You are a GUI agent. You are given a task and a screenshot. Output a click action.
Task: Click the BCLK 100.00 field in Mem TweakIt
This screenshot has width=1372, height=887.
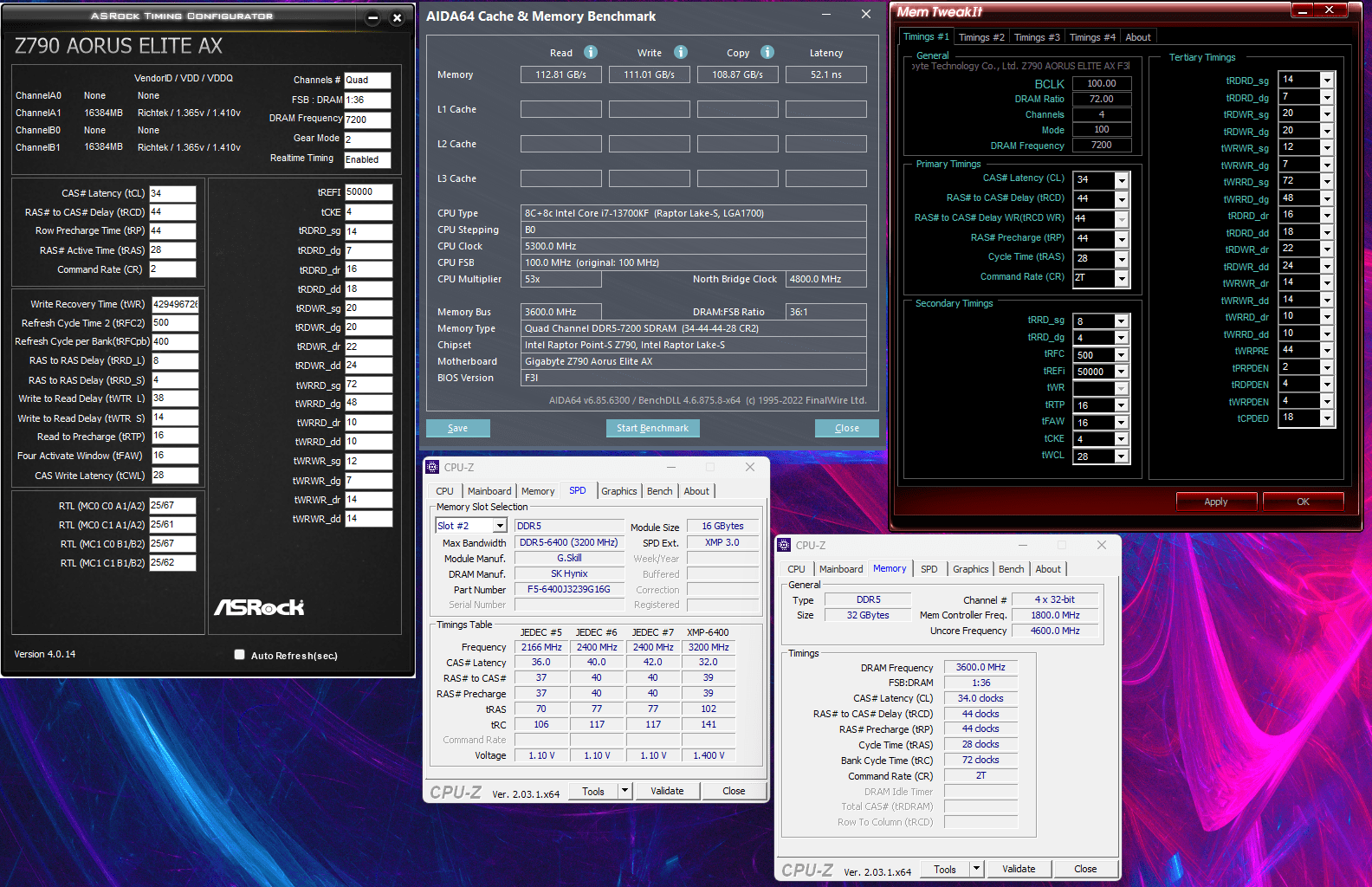coord(1102,83)
